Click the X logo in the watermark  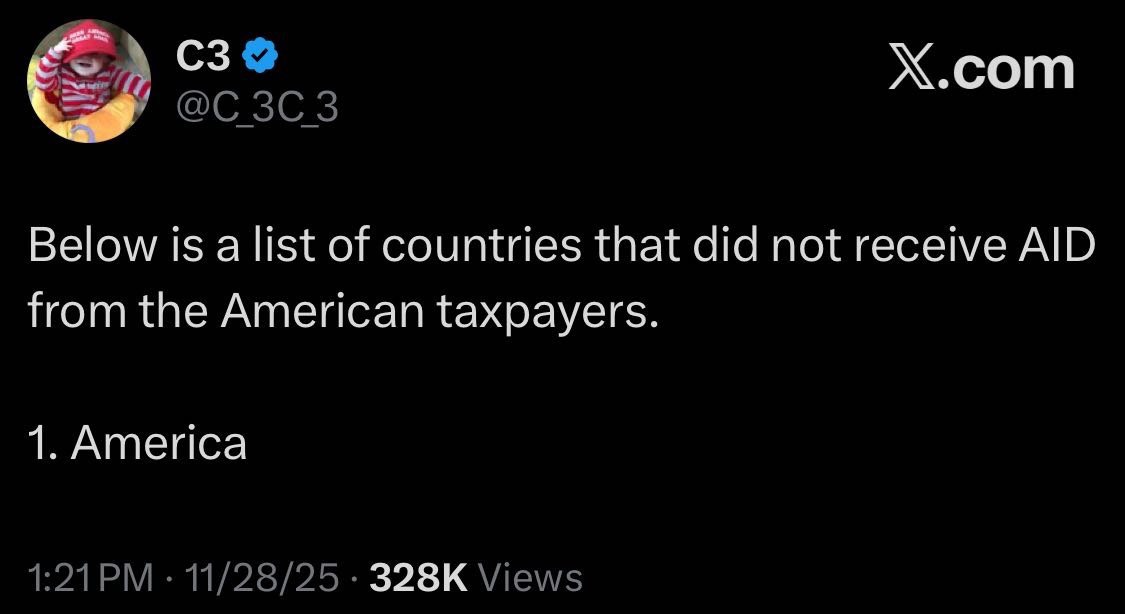[x=911, y=68]
